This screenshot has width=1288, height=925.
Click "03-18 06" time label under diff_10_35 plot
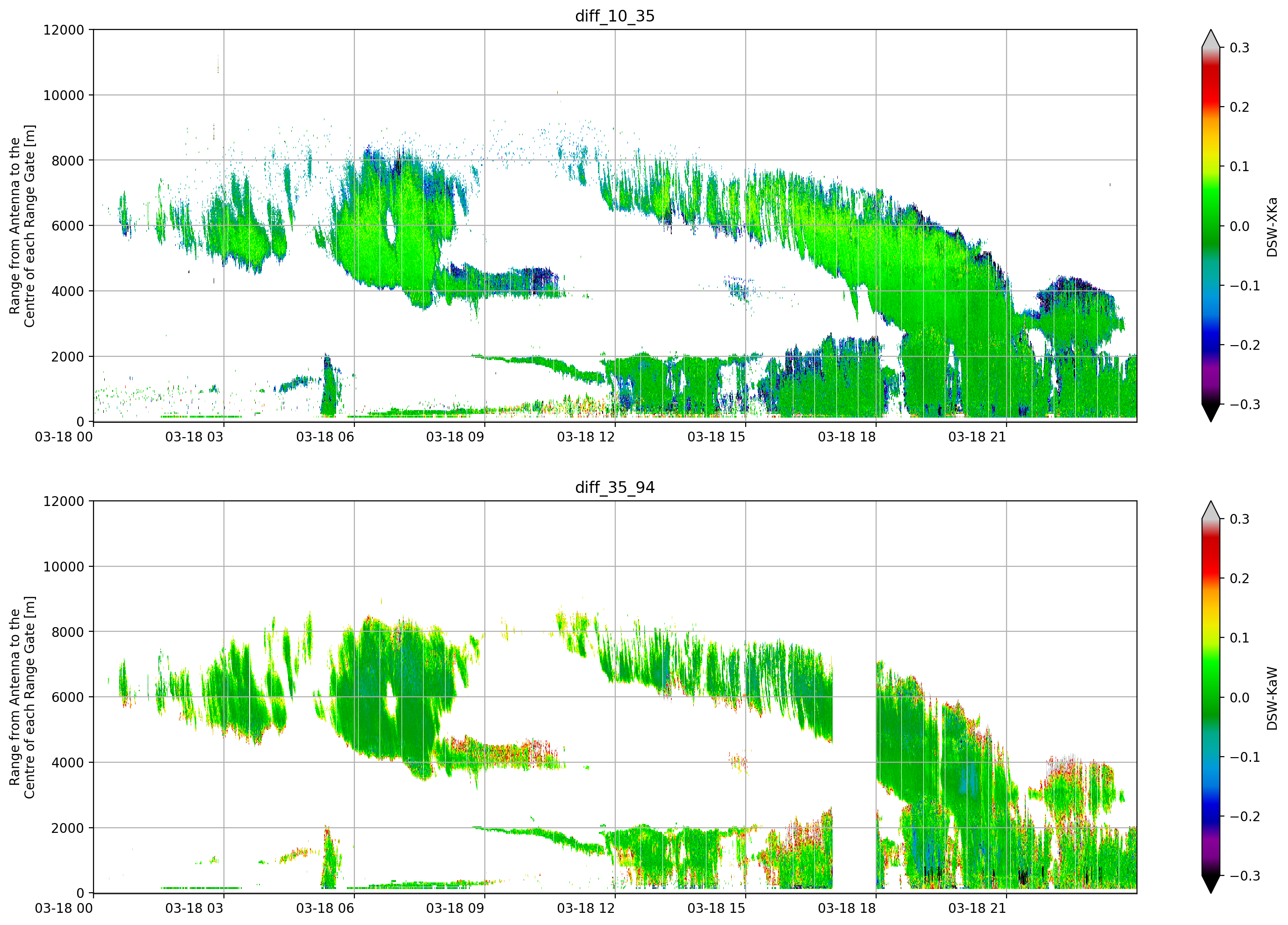[325, 437]
